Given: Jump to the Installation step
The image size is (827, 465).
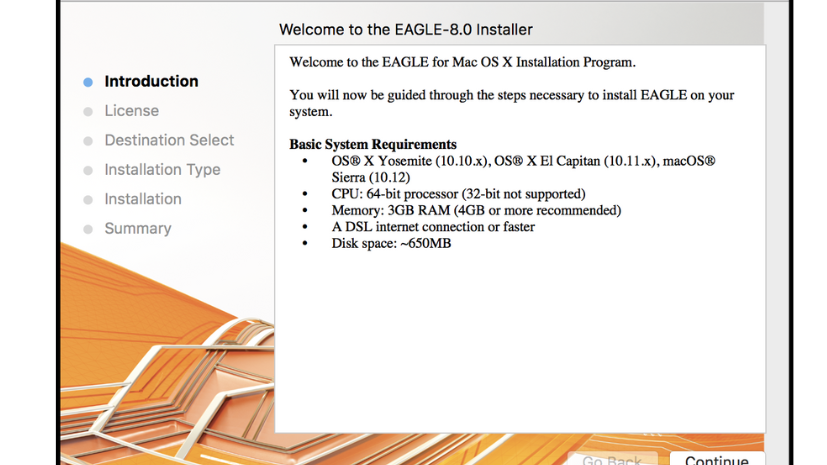Looking at the screenshot, I should pos(143,199).
